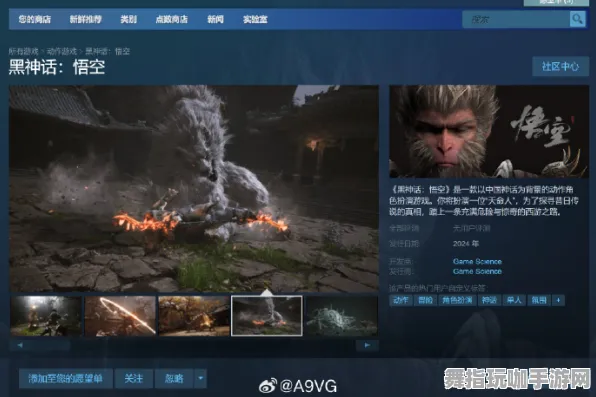The height and width of the screenshot is (397, 596).
Task: Click 添加至您的愿望单 button
Action: click(x=66, y=378)
